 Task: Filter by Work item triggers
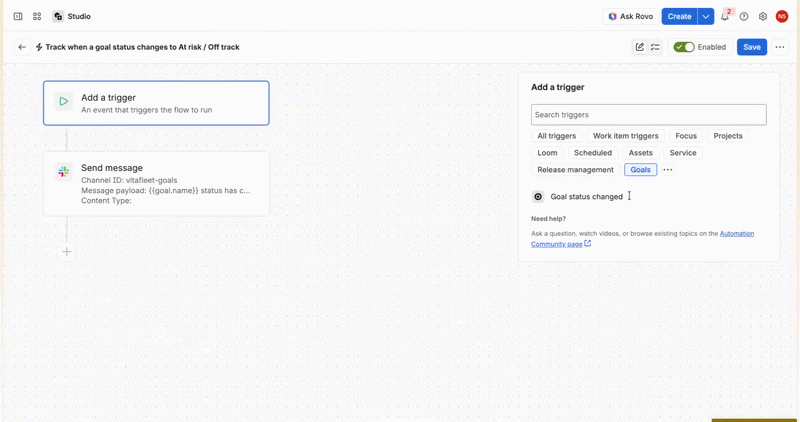coord(626,136)
